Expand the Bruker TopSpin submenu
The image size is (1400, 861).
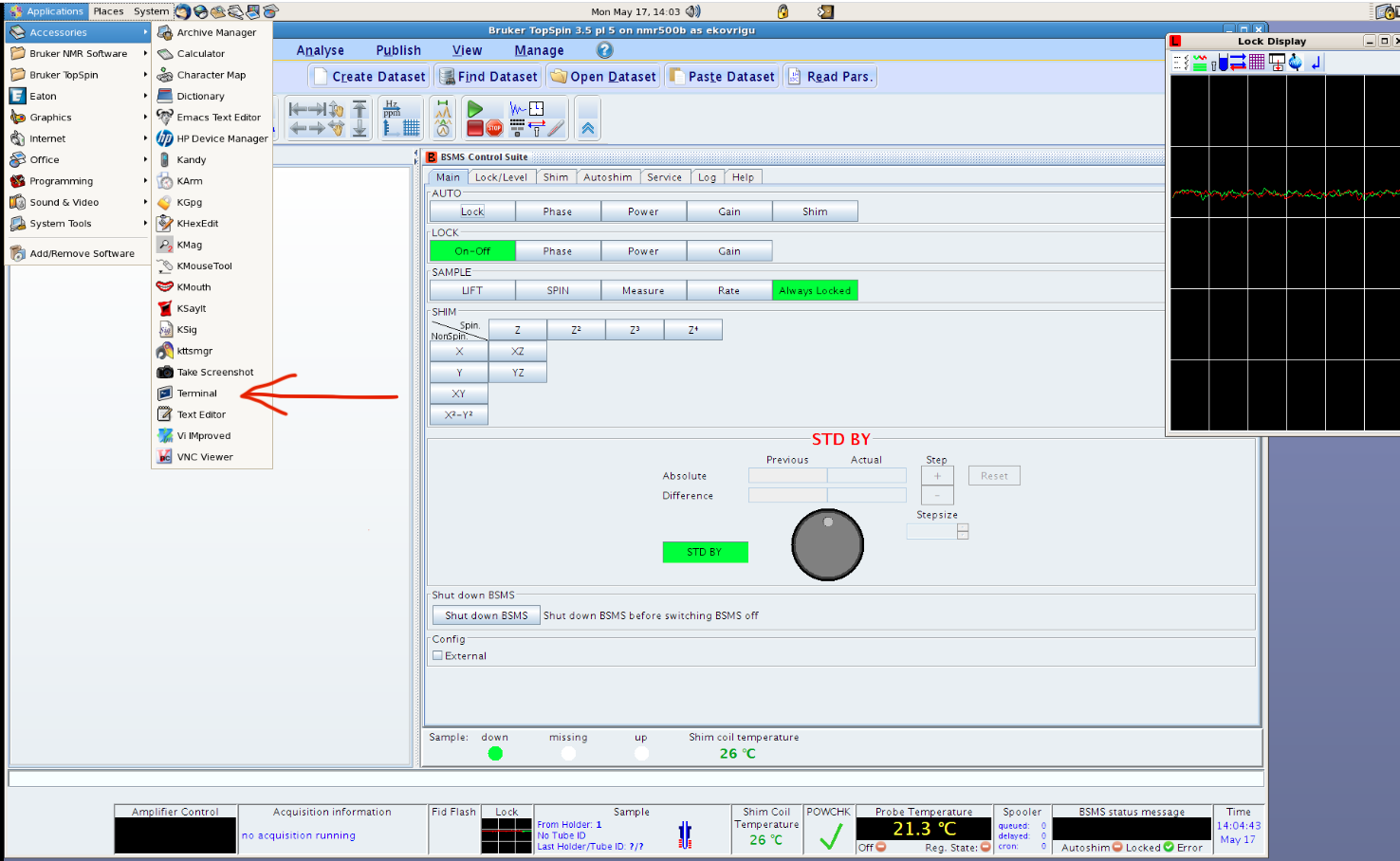point(79,75)
